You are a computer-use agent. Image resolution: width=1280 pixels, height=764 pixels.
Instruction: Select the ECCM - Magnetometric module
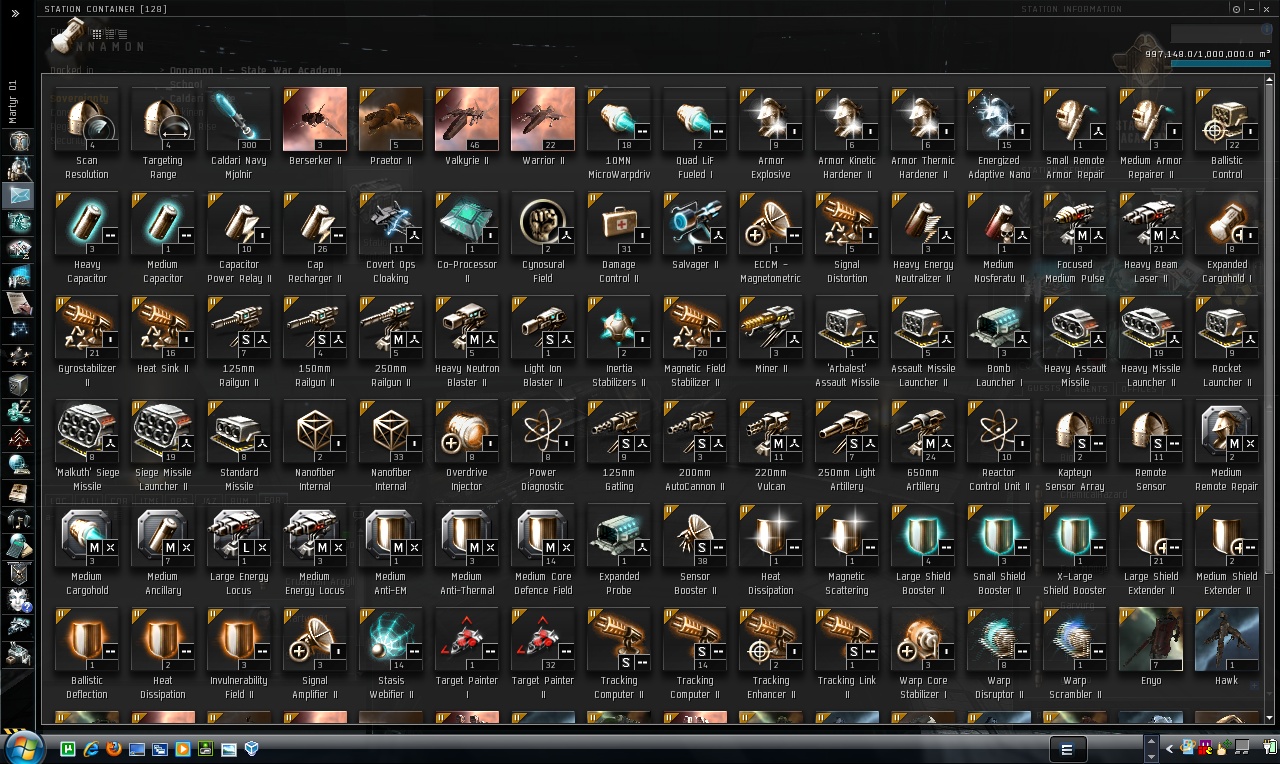771,223
